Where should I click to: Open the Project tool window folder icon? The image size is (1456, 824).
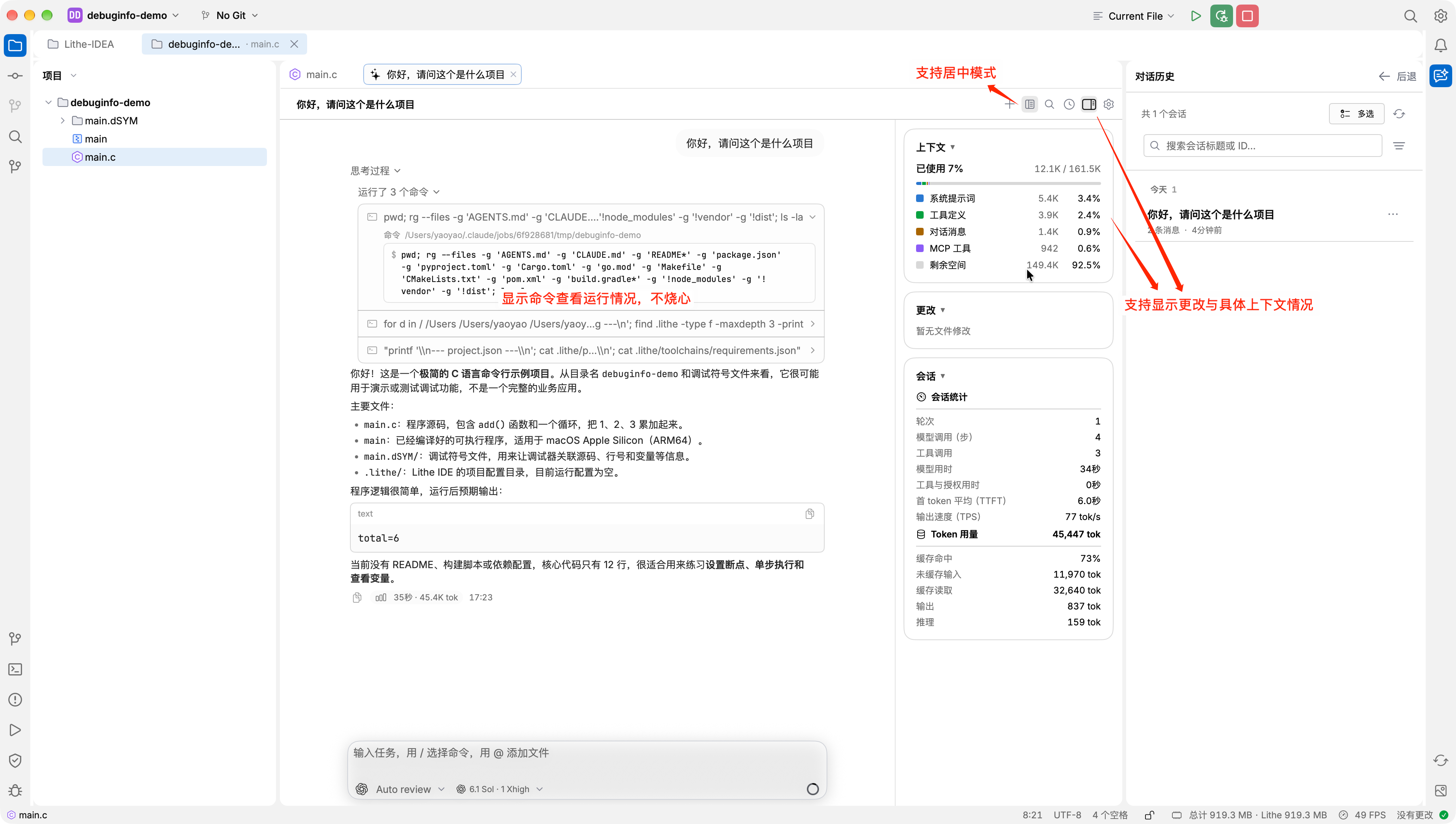tap(15, 45)
